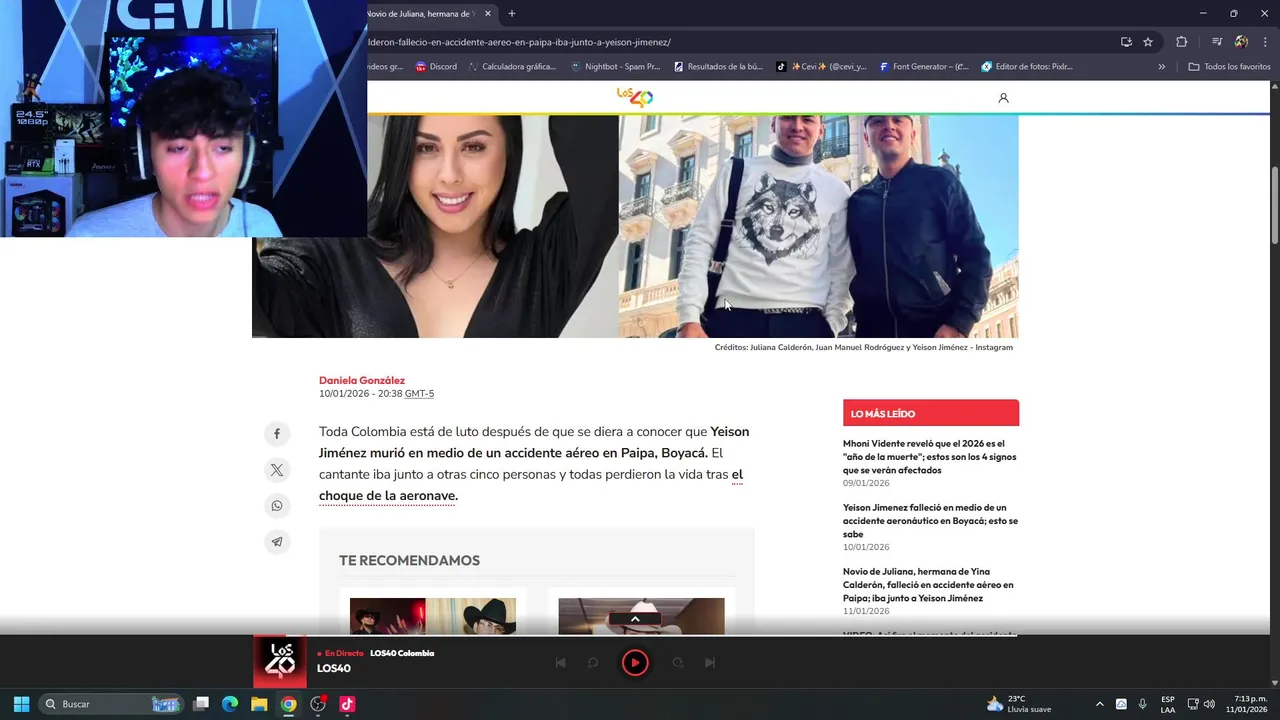This screenshot has height=720, width=1280.
Task: Open the Windows Start menu
Action: pyautogui.click(x=21, y=704)
